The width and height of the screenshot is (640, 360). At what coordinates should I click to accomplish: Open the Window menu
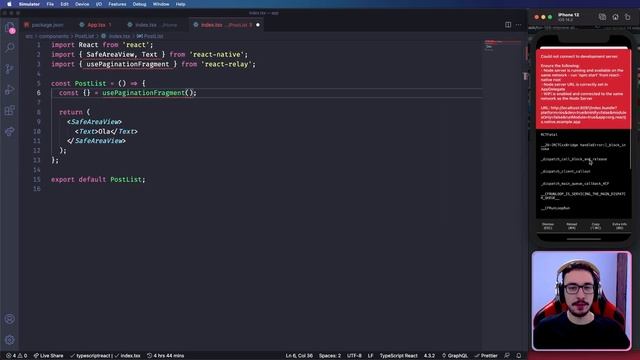pos(161,4)
